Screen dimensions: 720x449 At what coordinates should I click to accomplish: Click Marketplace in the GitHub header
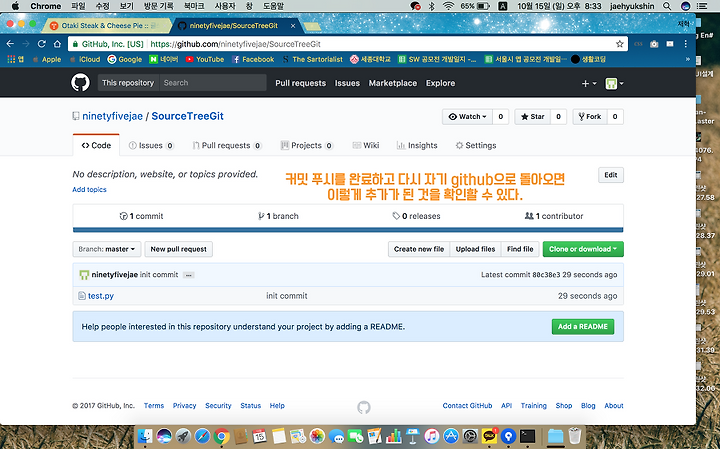393,83
